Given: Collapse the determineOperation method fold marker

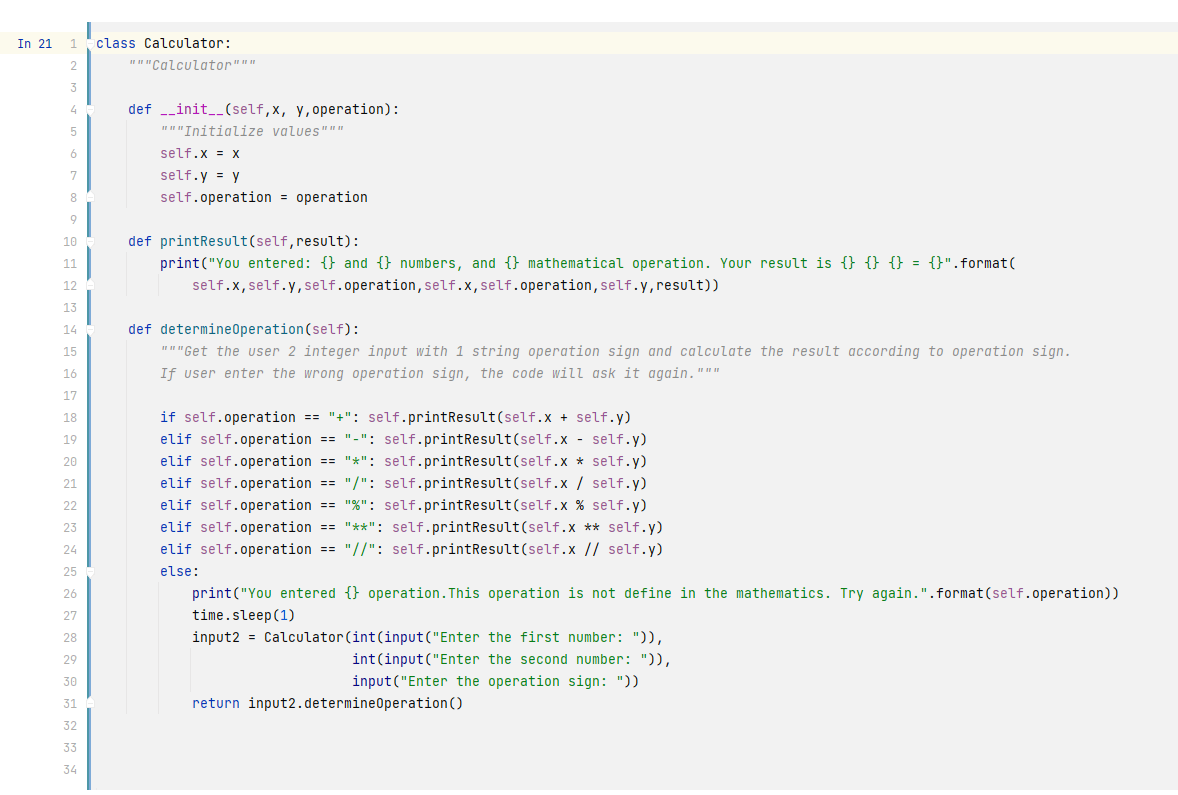Looking at the screenshot, I should click(x=90, y=330).
